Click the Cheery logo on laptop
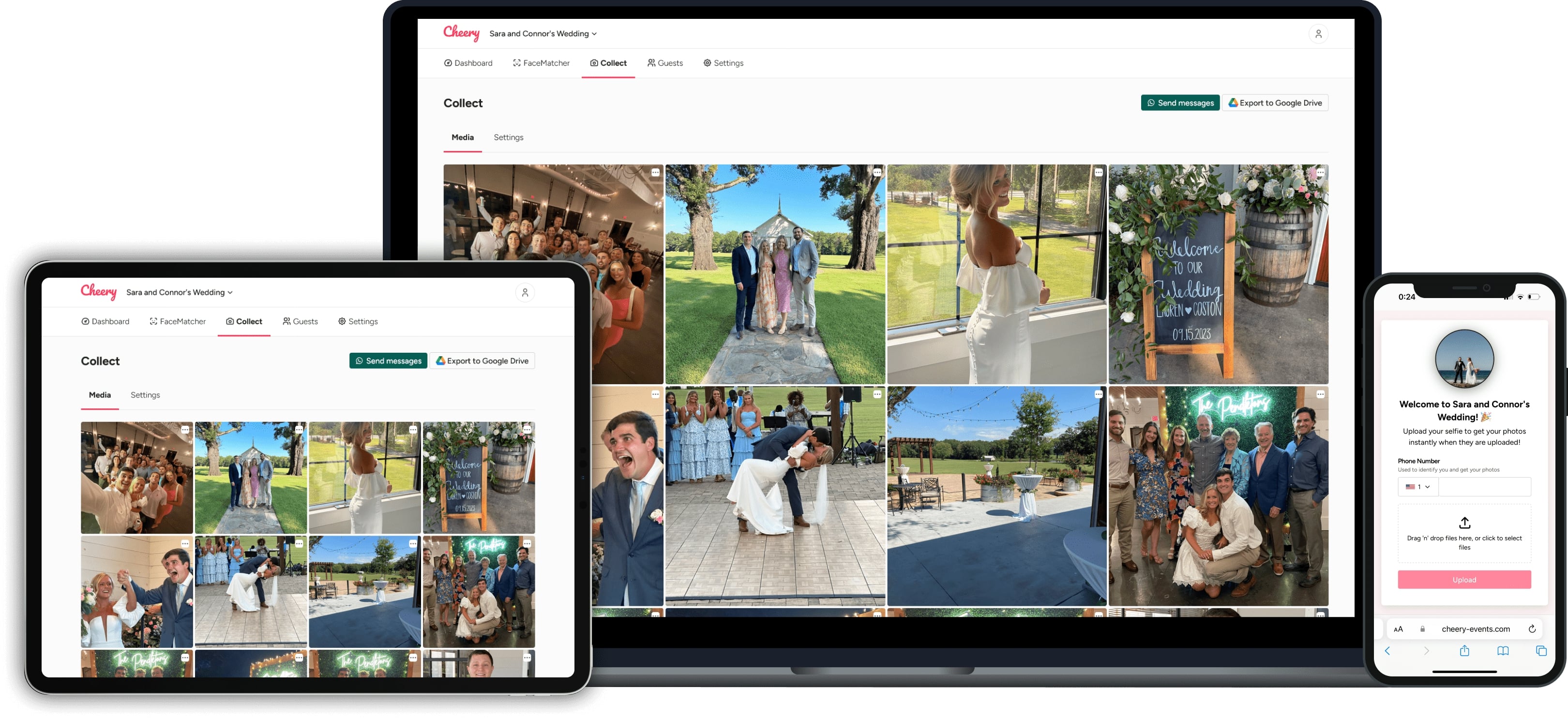Screen dimensions: 1568x719 click(461, 33)
